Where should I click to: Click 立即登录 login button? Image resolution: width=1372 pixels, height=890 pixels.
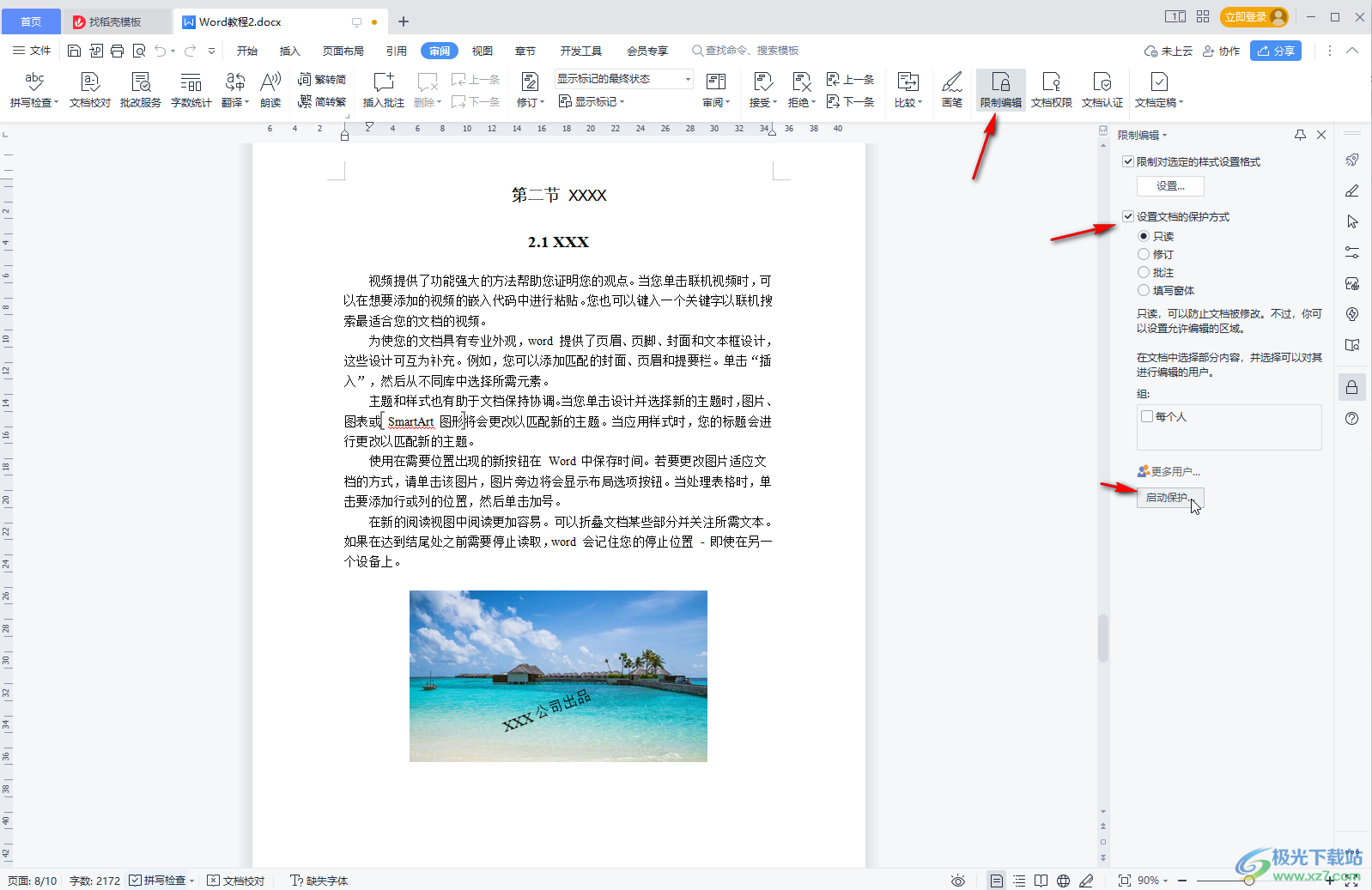[1254, 16]
